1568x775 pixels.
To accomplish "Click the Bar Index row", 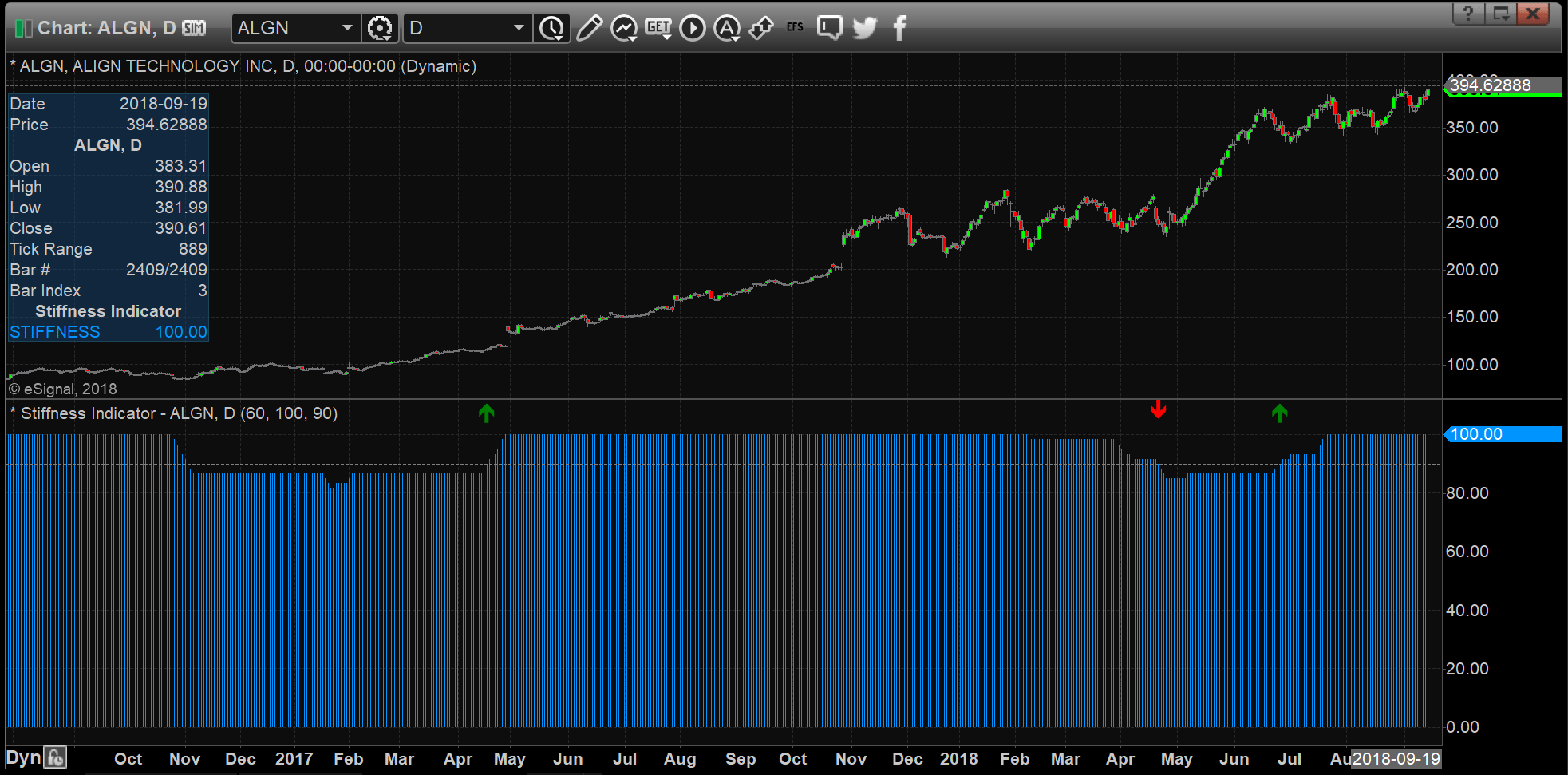I will 109,291.
